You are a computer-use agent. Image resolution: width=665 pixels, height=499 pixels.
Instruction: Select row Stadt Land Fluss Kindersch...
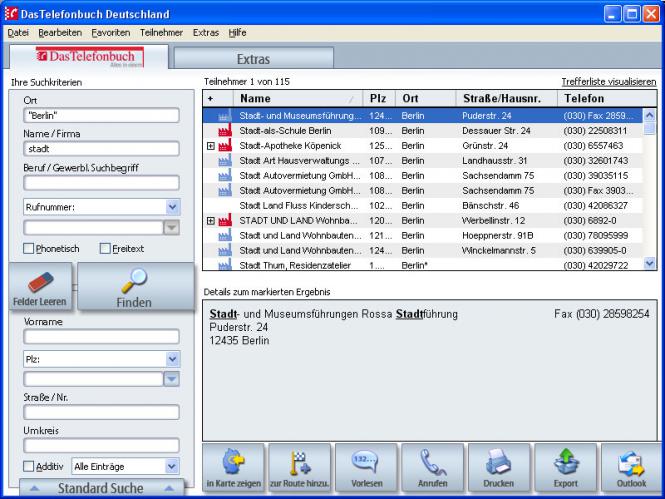(x=423, y=206)
